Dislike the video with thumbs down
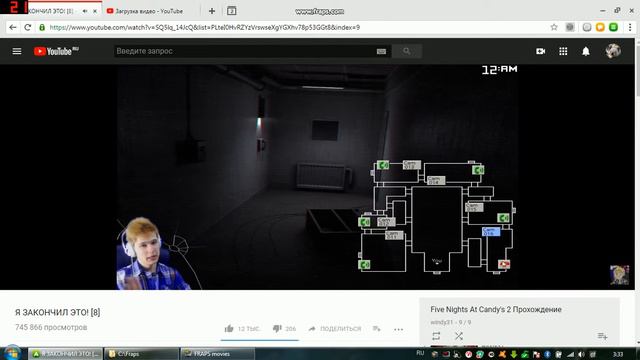The image size is (640, 360). (277, 329)
